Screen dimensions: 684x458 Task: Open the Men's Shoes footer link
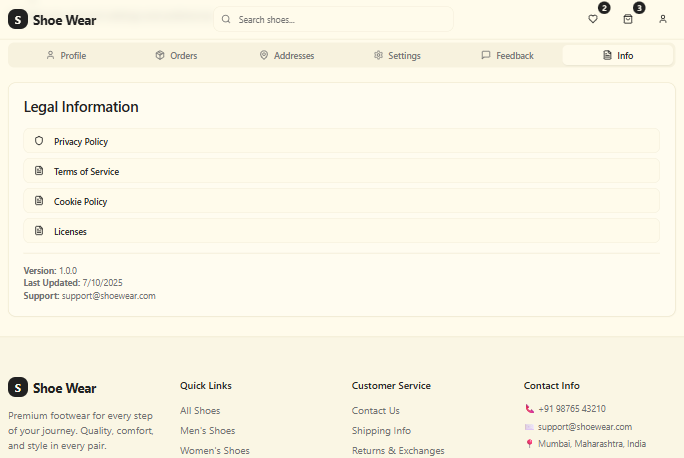pos(207,430)
